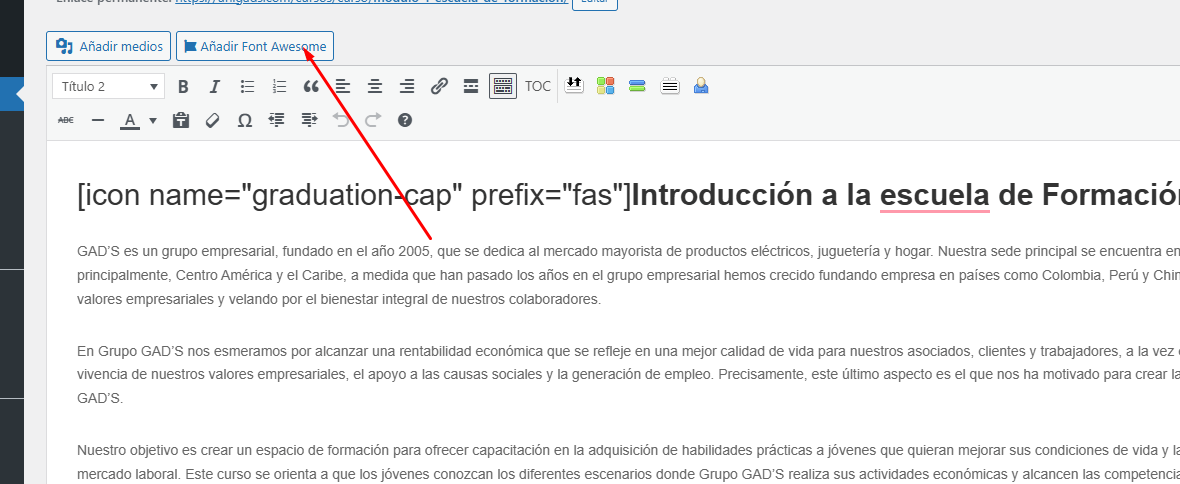1180x484 pixels.
Task: Undo the last edit
Action: point(341,120)
